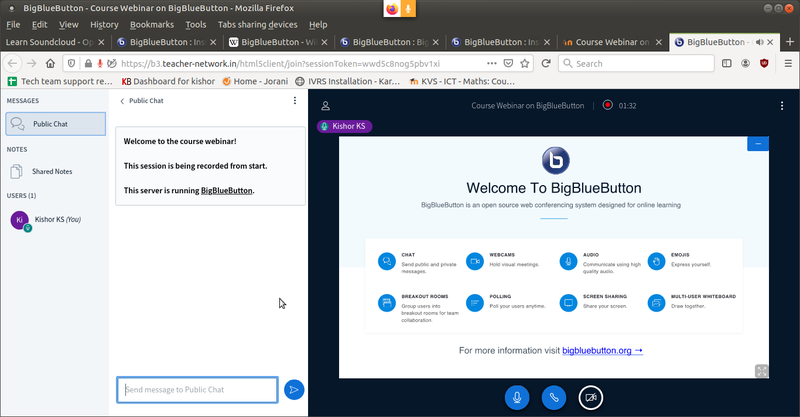800x417 pixels.
Task: Open the Tabs sharing devices menu
Action: click(257, 24)
